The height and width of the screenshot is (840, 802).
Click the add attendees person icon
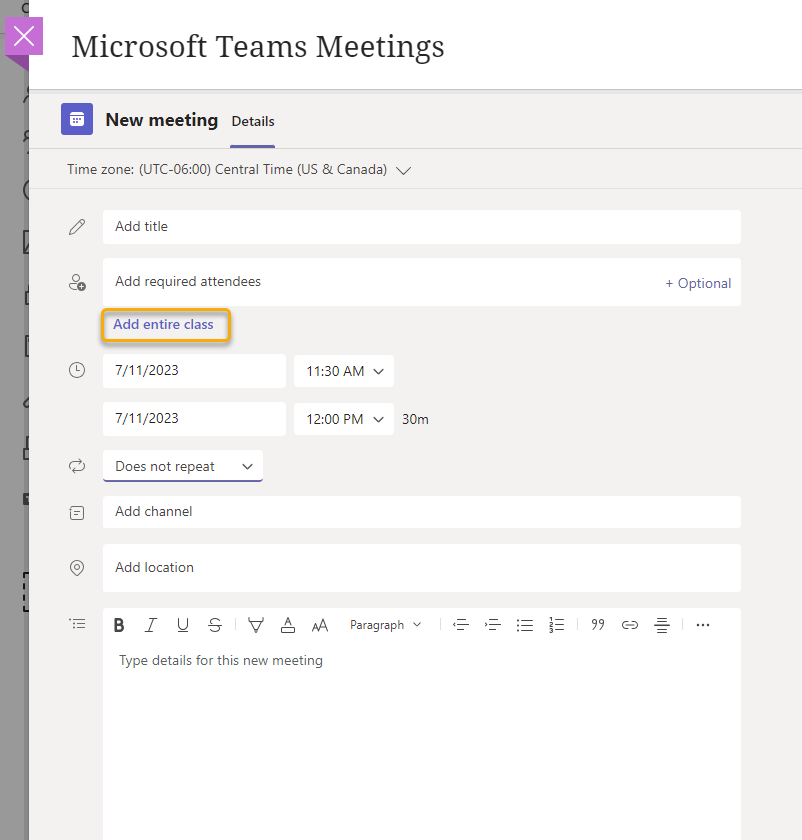(77, 282)
